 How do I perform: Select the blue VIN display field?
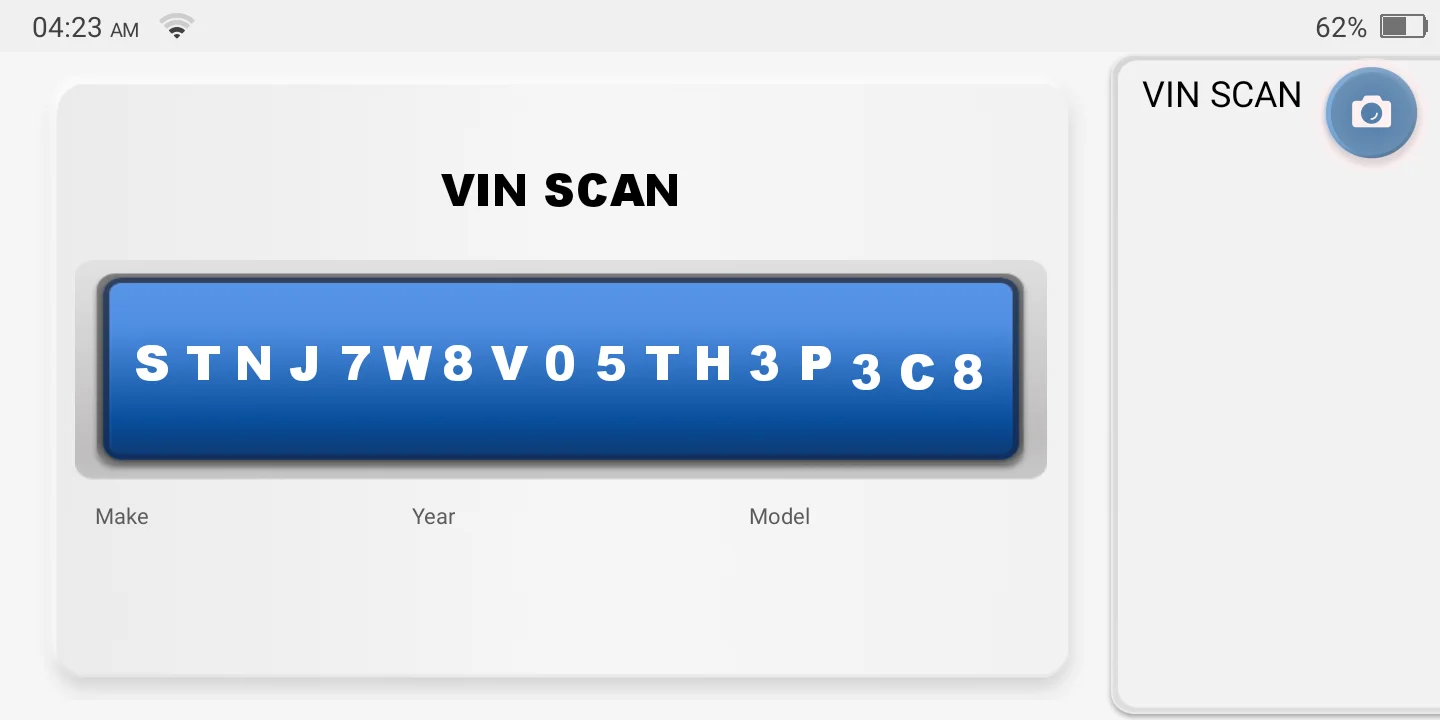pos(561,369)
